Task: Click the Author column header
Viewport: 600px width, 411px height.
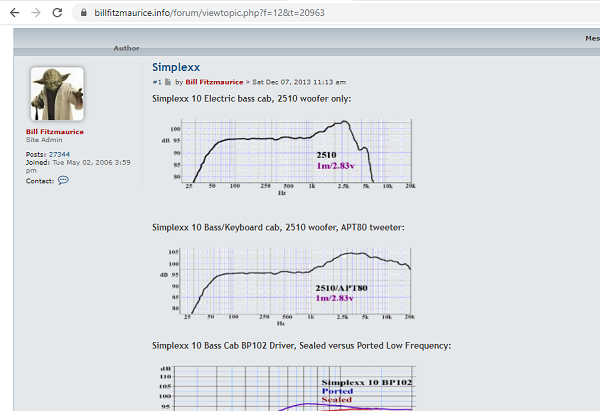Action: coord(126,48)
